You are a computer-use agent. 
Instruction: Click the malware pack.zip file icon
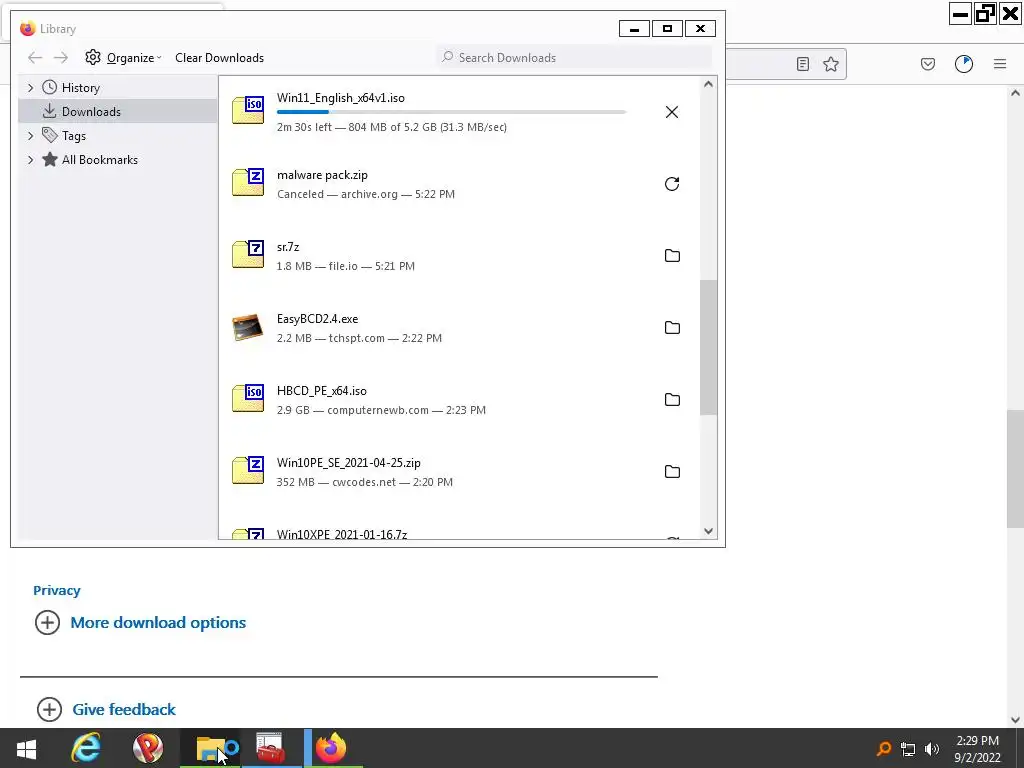[248, 182]
